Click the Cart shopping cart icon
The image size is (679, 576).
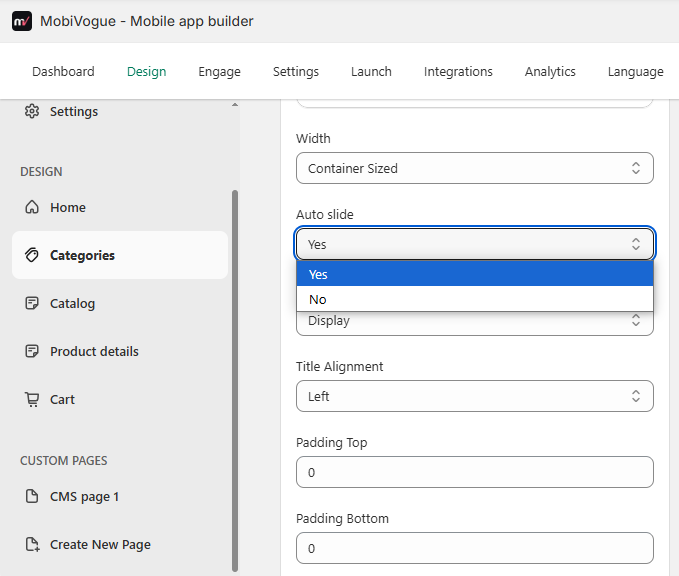coord(32,399)
